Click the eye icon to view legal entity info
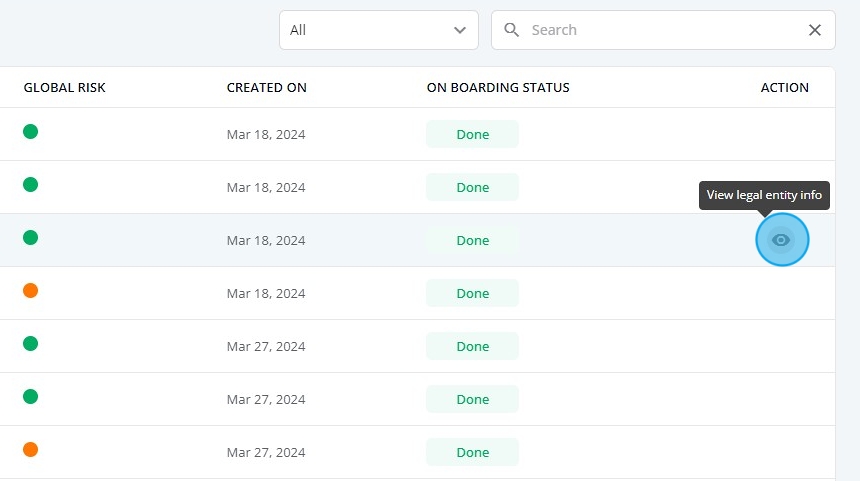The width and height of the screenshot is (860, 481). click(781, 240)
